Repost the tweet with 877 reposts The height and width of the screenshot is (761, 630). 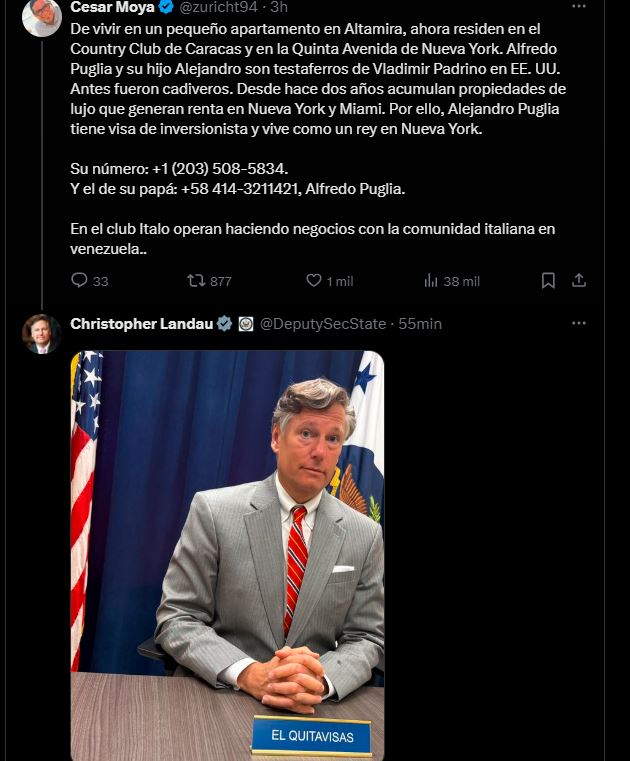(196, 281)
